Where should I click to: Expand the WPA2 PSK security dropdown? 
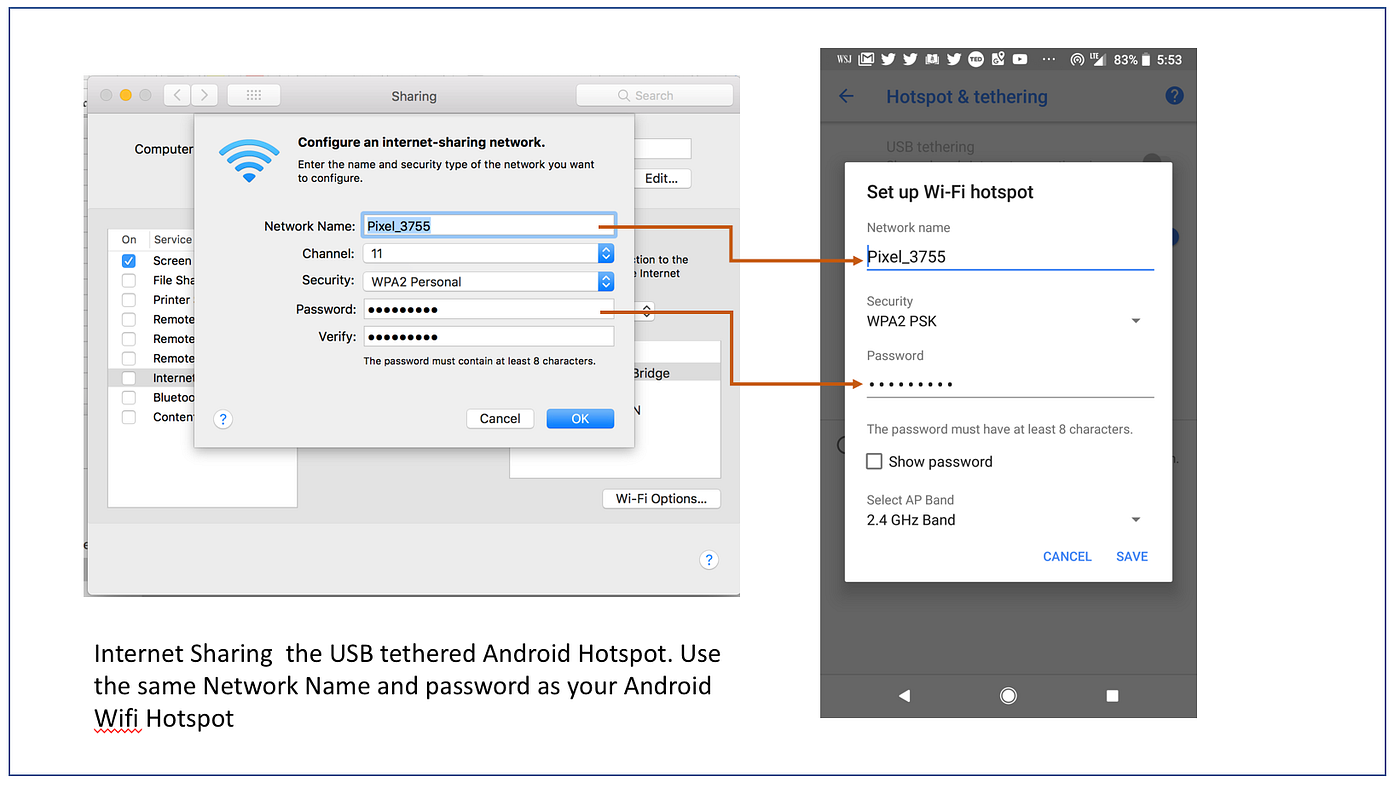(1135, 320)
